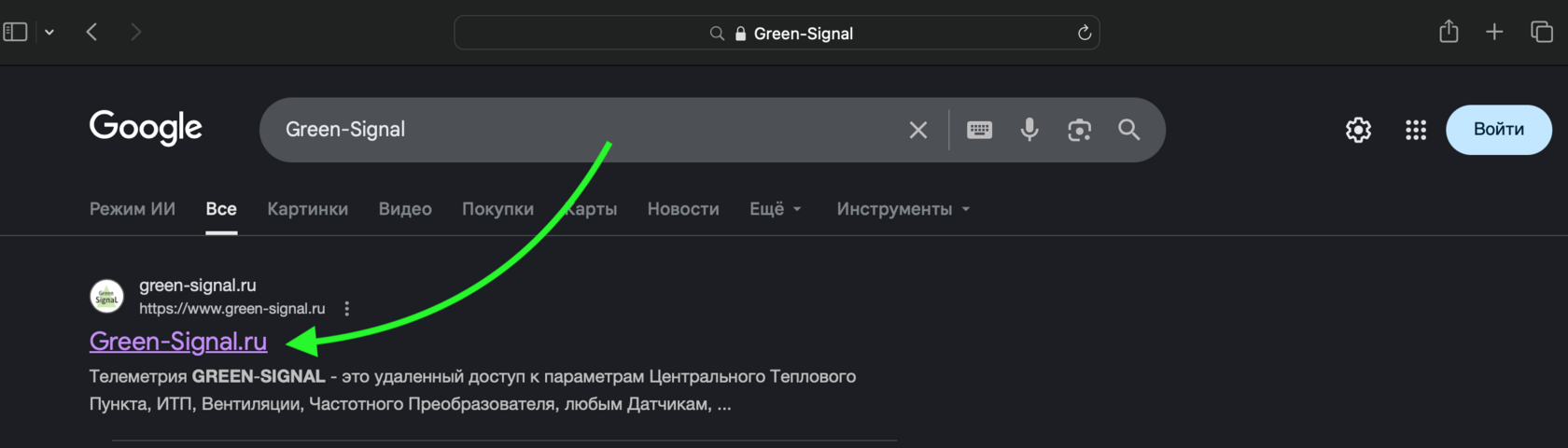1568x448 pixels.
Task: Open the Safari Share menu
Action: [x=1449, y=31]
